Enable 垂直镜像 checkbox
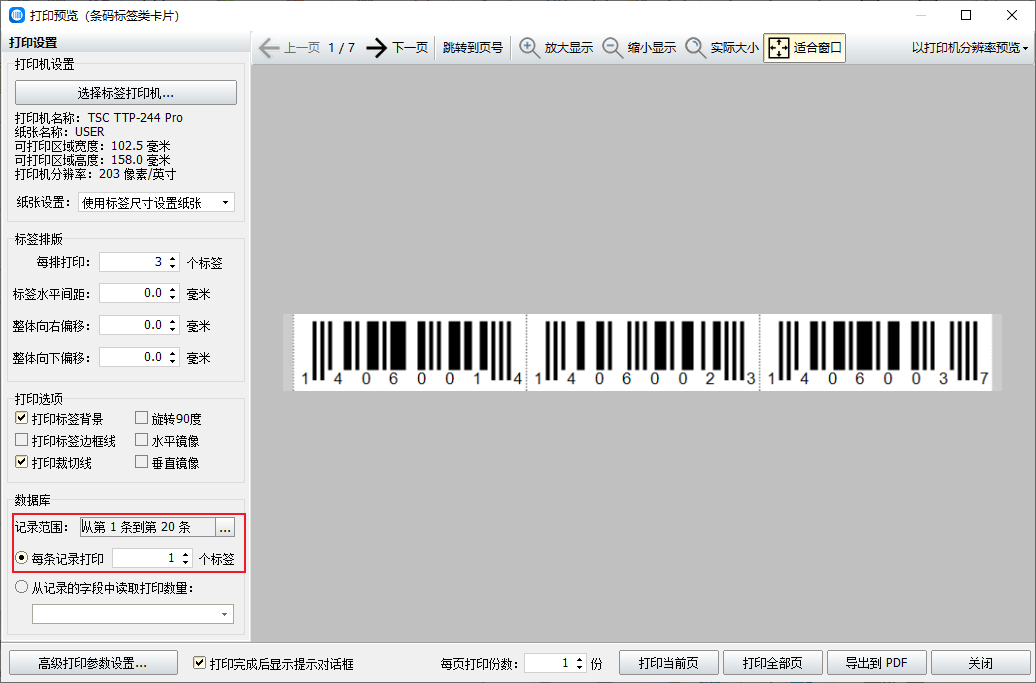This screenshot has width=1036, height=683. click(141, 462)
